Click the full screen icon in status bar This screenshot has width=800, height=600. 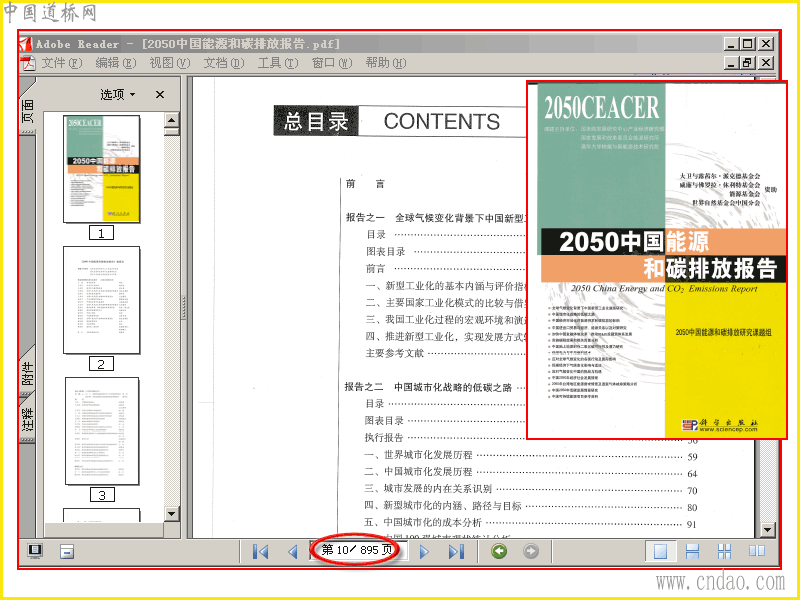point(35,551)
